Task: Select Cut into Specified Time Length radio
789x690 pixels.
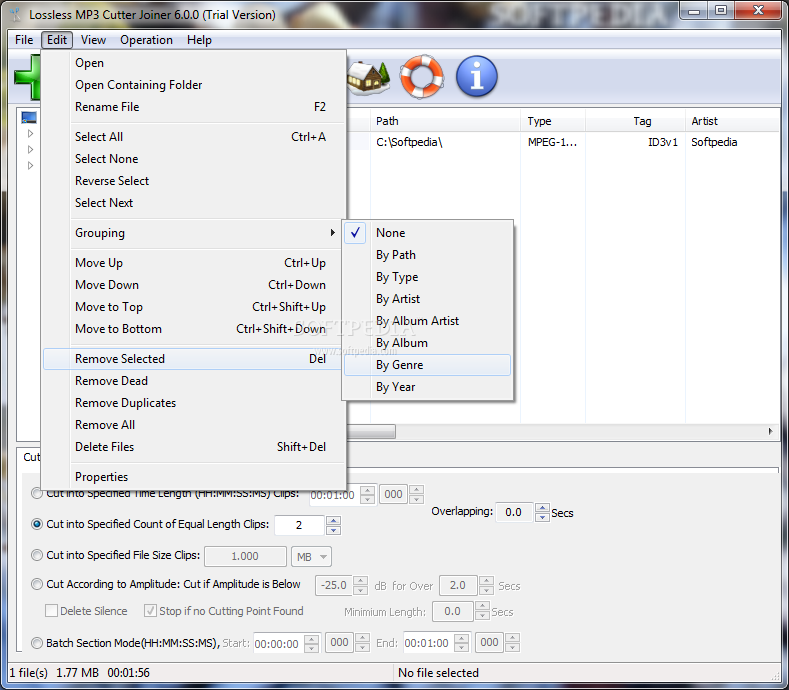Action: (37, 493)
